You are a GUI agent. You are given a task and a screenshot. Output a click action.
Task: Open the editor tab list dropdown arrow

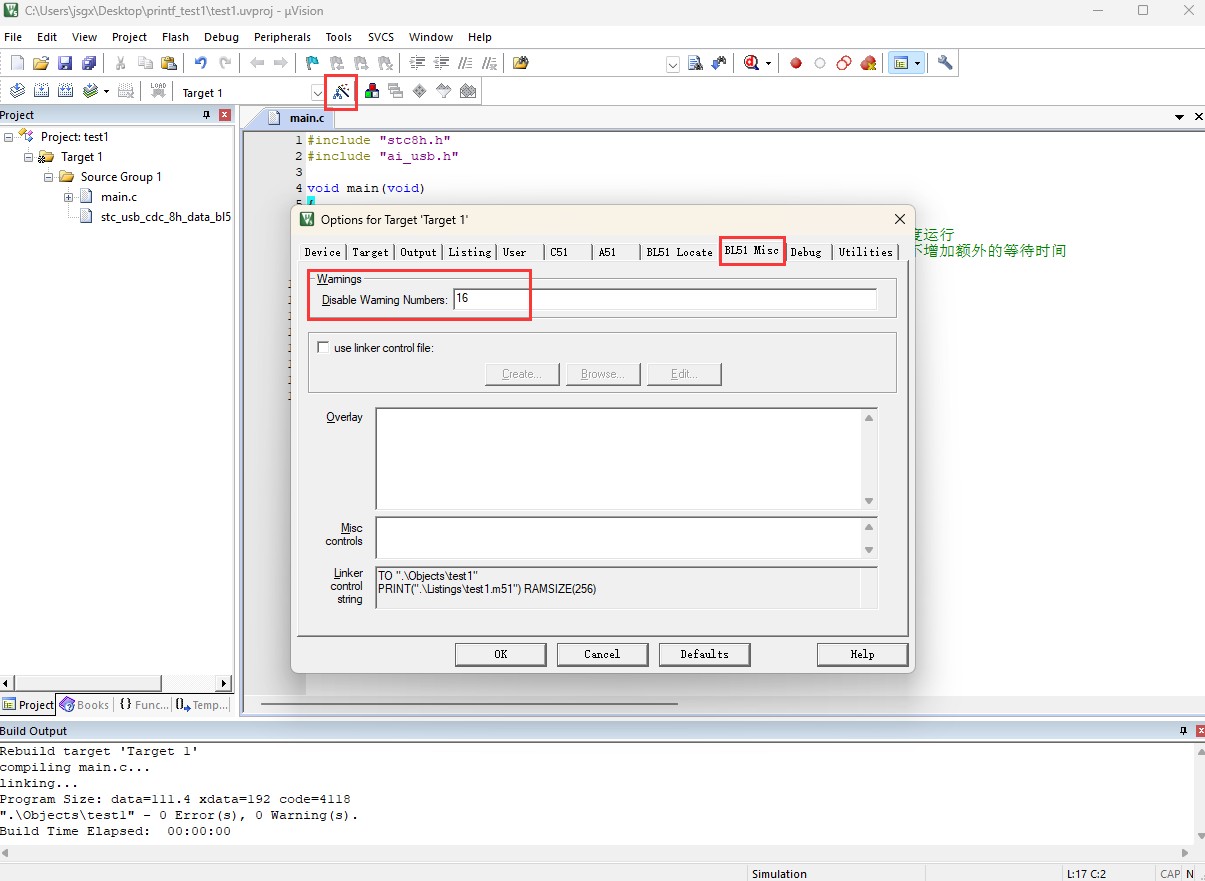coord(1180,117)
